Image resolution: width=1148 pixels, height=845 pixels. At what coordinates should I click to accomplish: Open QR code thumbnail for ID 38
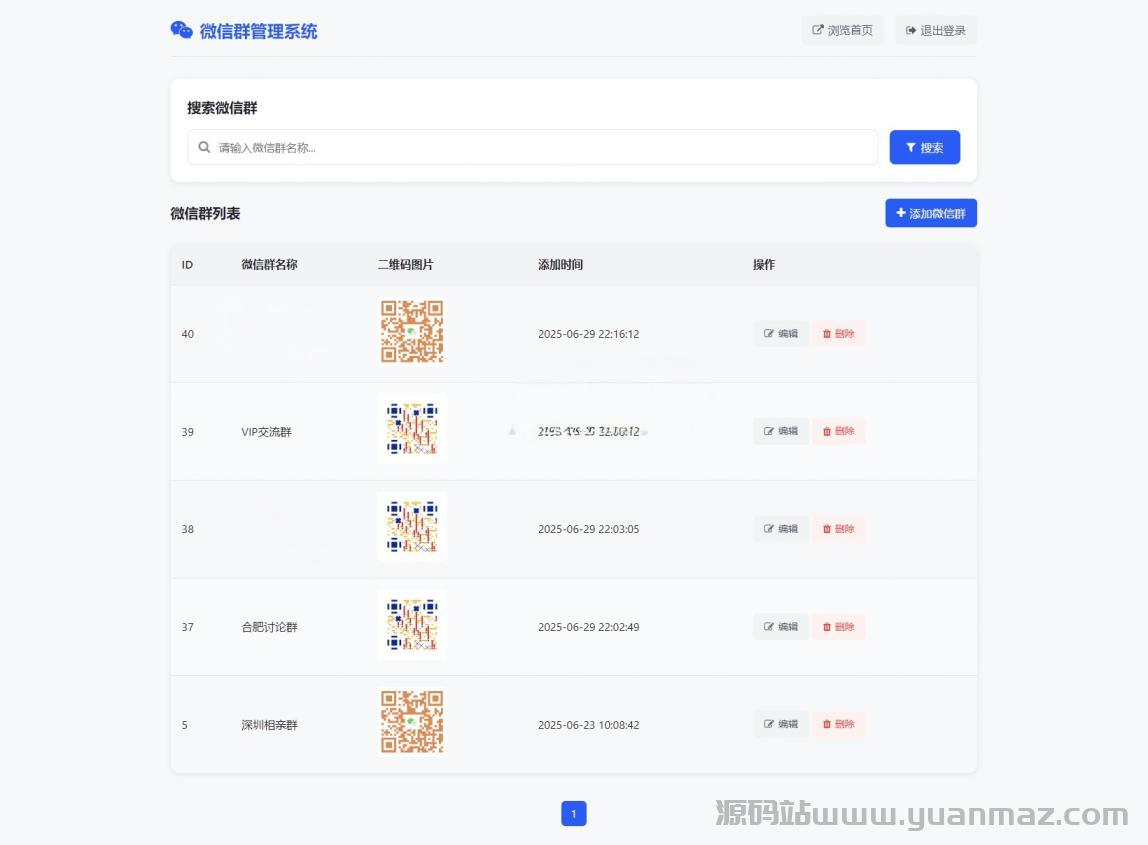412,526
